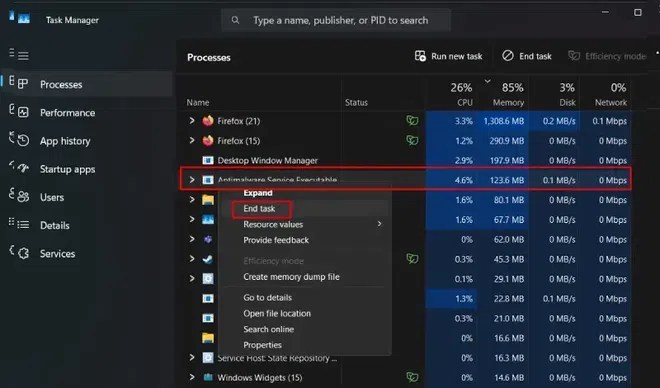
Task: Click the Firefox (21) icon
Action: [208, 121]
